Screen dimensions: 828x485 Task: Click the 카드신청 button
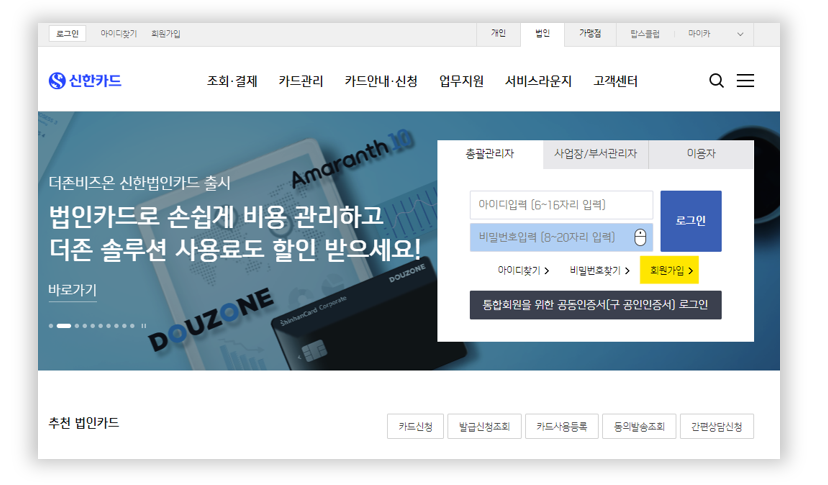click(415, 426)
